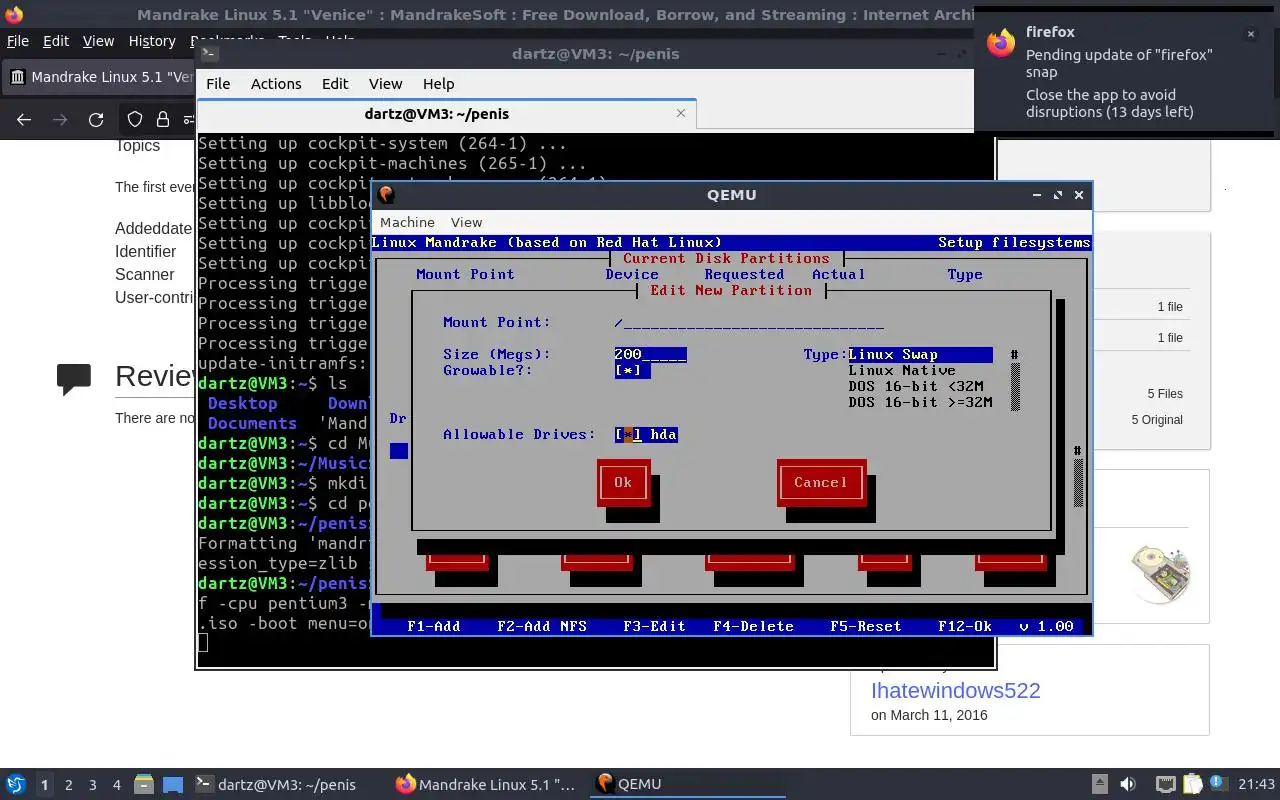This screenshot has width=1280, height=800.
Task: Switch to workspace 2
Action: click(69, 784)
